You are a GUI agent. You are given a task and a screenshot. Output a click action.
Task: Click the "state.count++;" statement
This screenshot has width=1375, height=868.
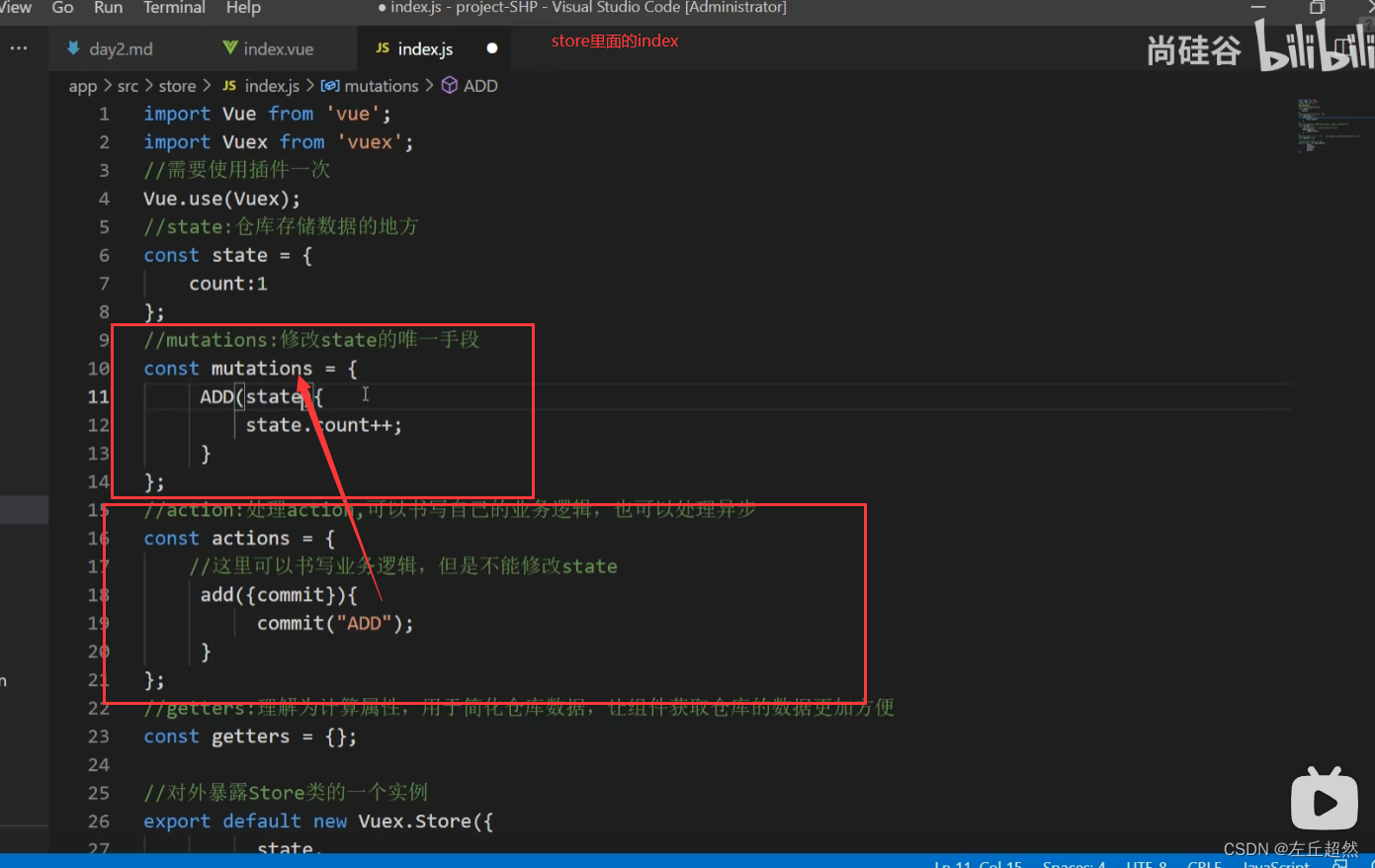pyautogui.click(x=324, y=425)
